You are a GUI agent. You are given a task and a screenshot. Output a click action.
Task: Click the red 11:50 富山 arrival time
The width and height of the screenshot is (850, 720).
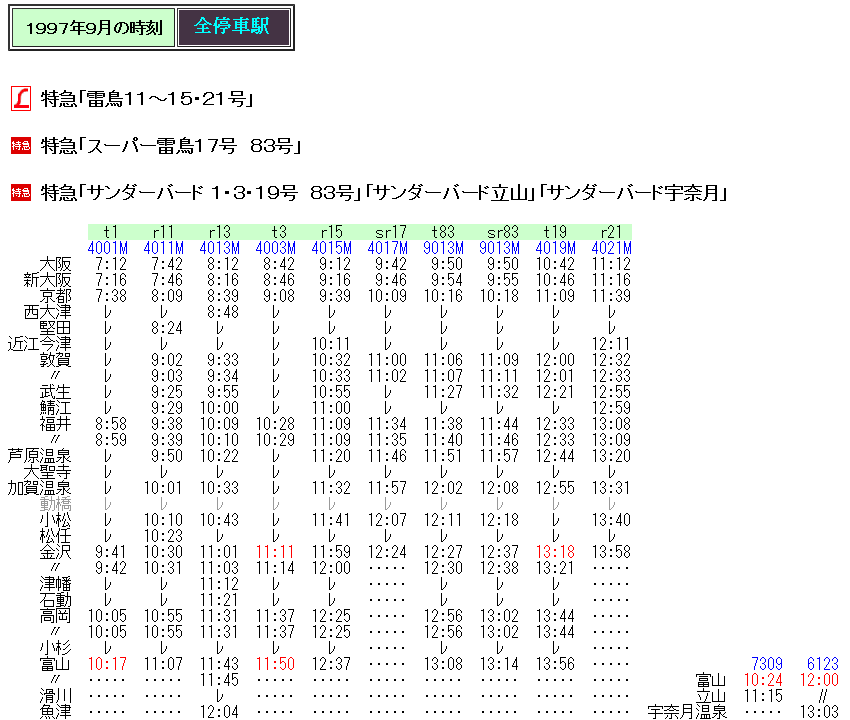[275, 664]
